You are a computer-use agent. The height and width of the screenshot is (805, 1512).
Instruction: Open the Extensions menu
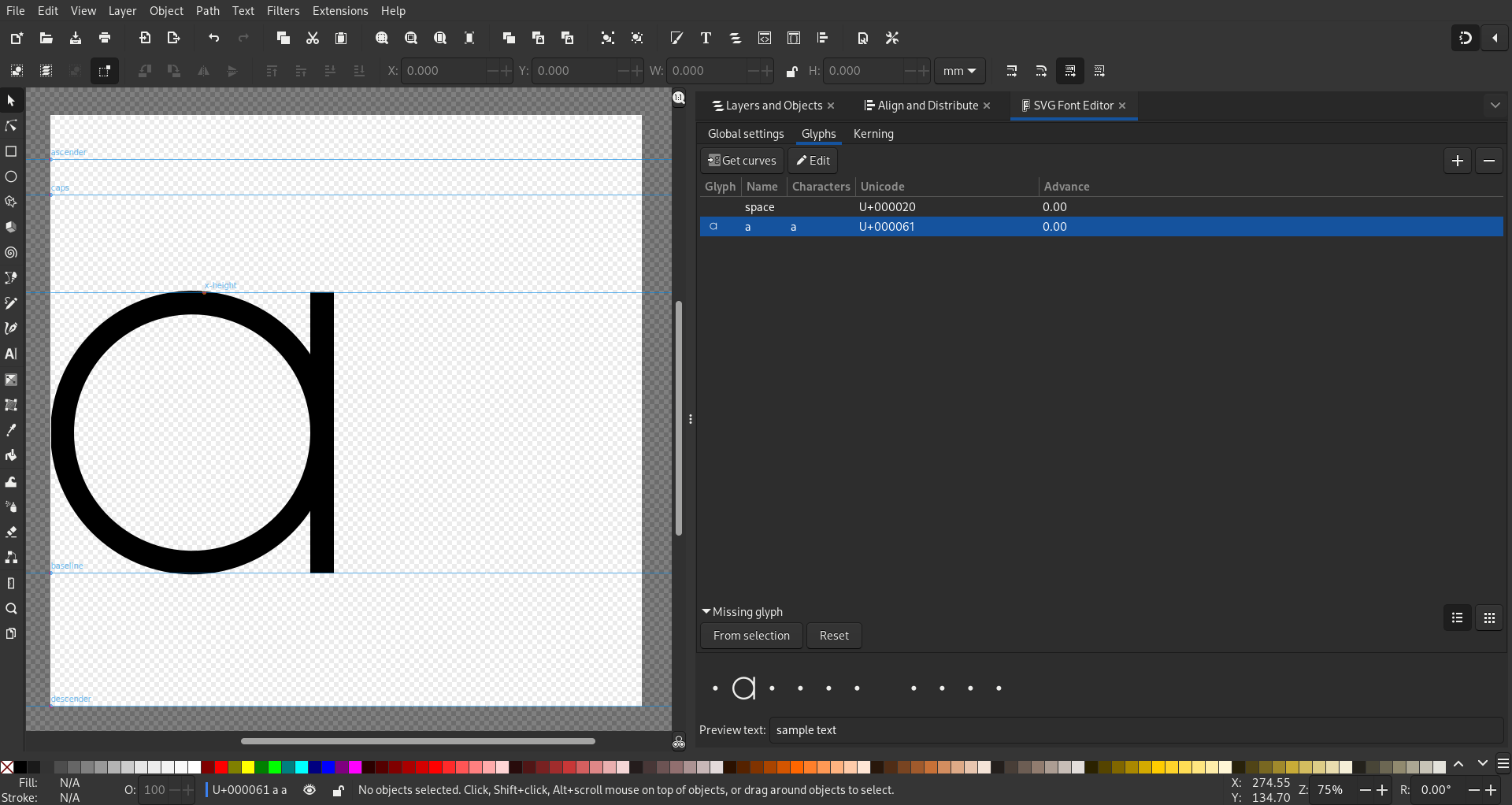click(x=340, y=11)
